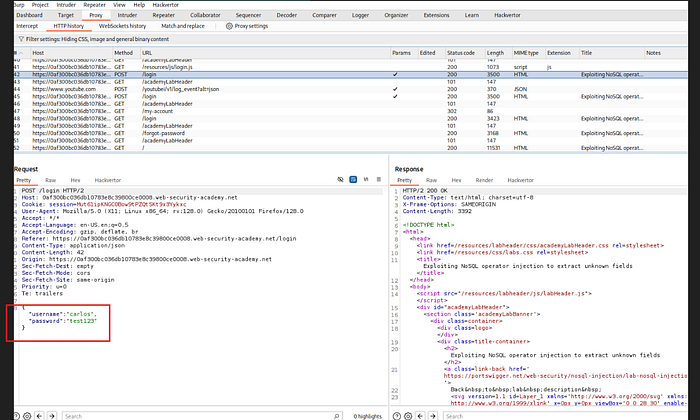Click the filter settings bar text
The image size is (700, 420).
[x=97, y=39]
